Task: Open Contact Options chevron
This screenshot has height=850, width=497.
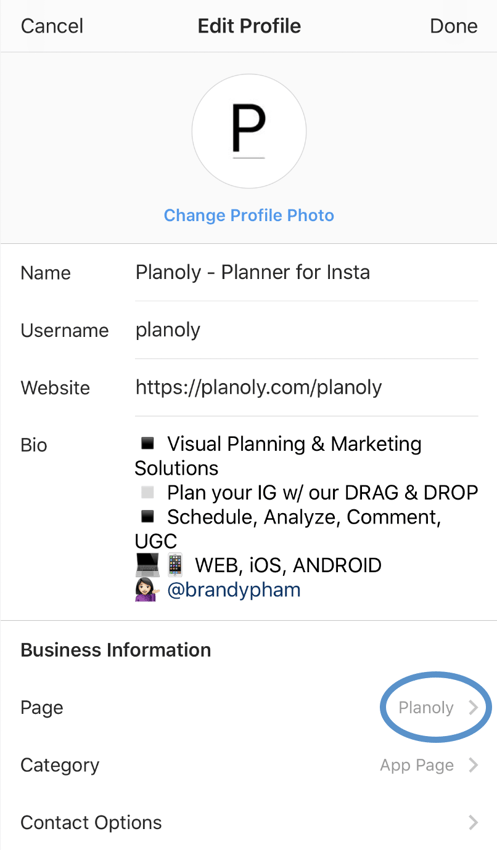Action: [473, 822]
